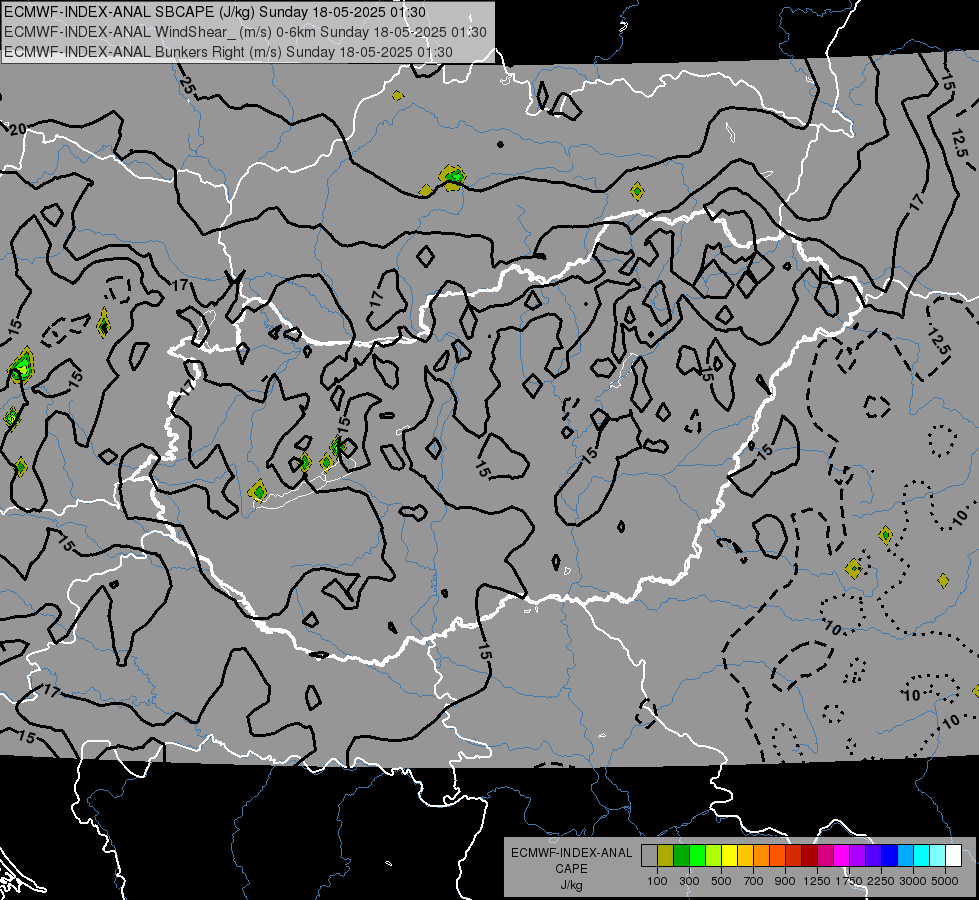Click the 100 value under the legend
The image size is (979, 900).
657,881
